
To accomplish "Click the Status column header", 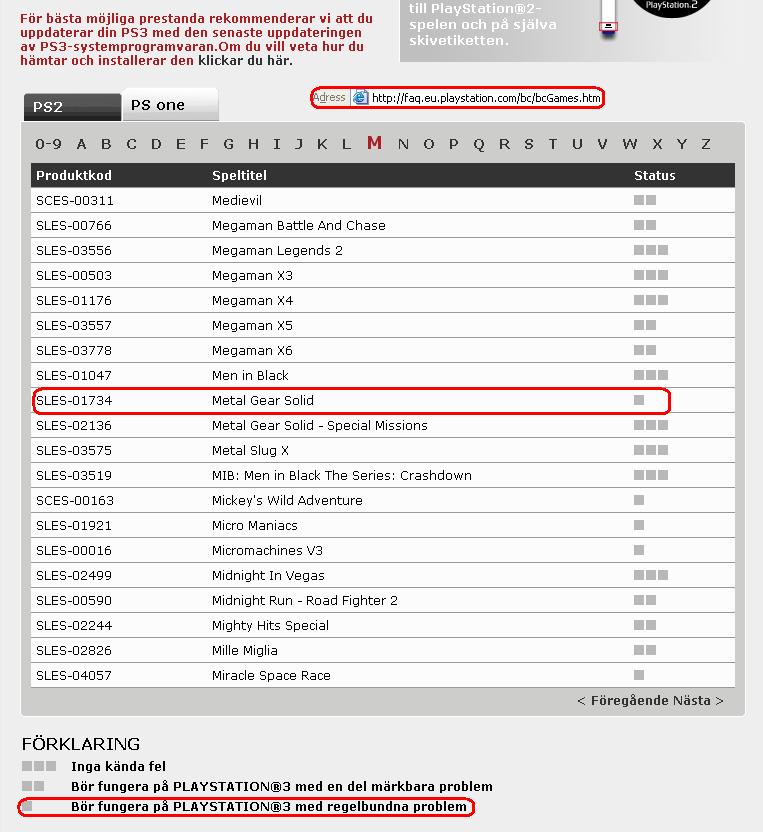I will tap(655, 176).
